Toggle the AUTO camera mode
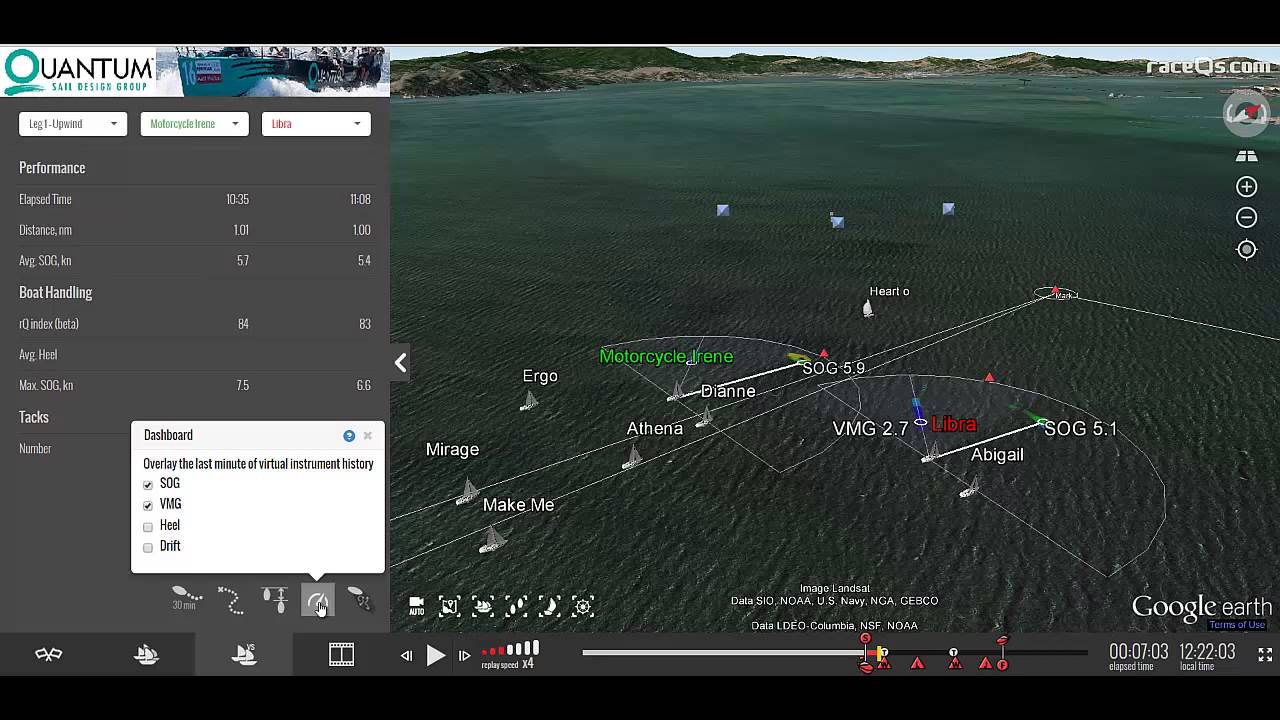Image resolution: width=1280 pixels, height=720 pixels. point(416,606)
